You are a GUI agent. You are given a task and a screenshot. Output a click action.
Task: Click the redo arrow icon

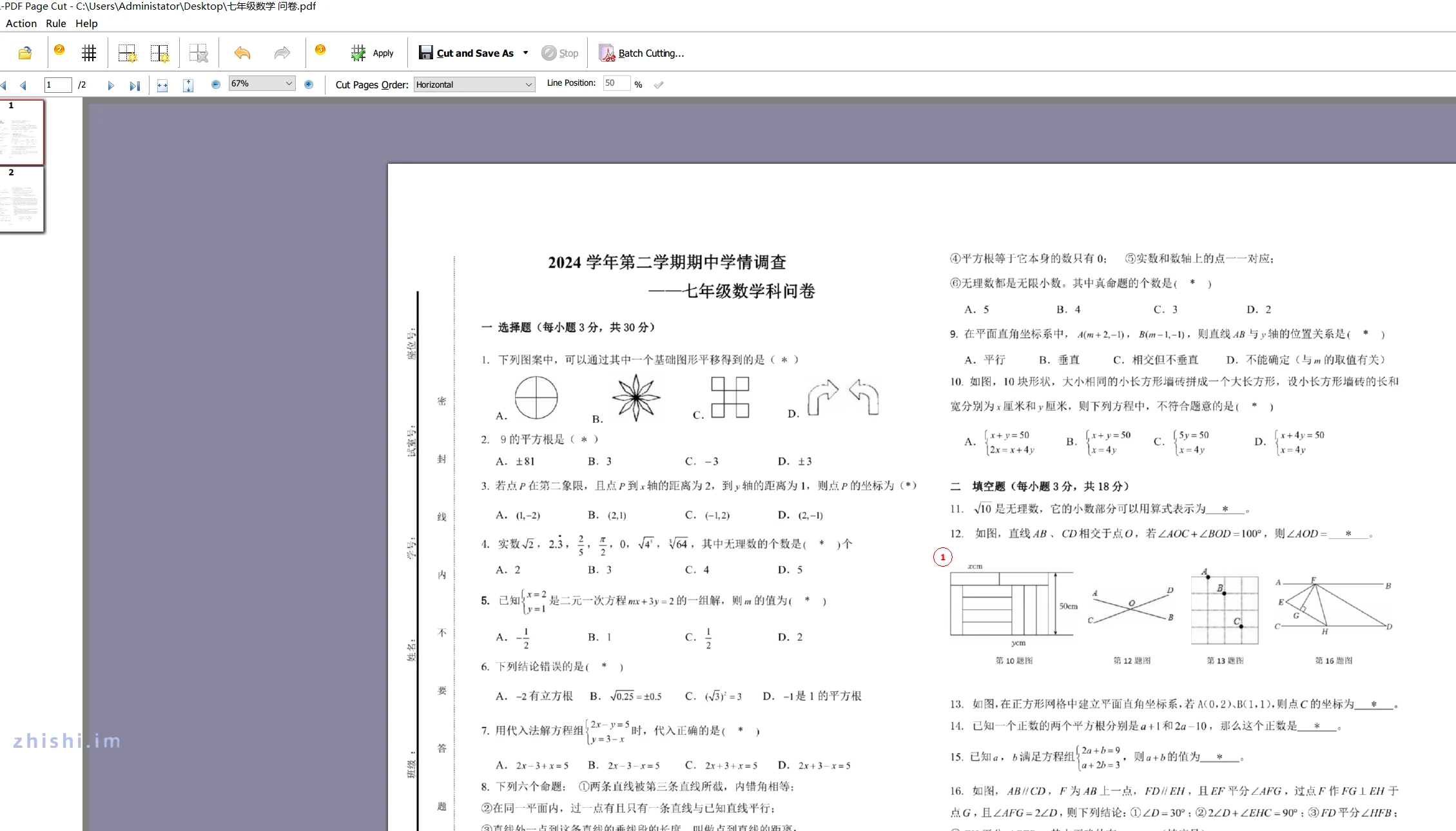point(282,53)
